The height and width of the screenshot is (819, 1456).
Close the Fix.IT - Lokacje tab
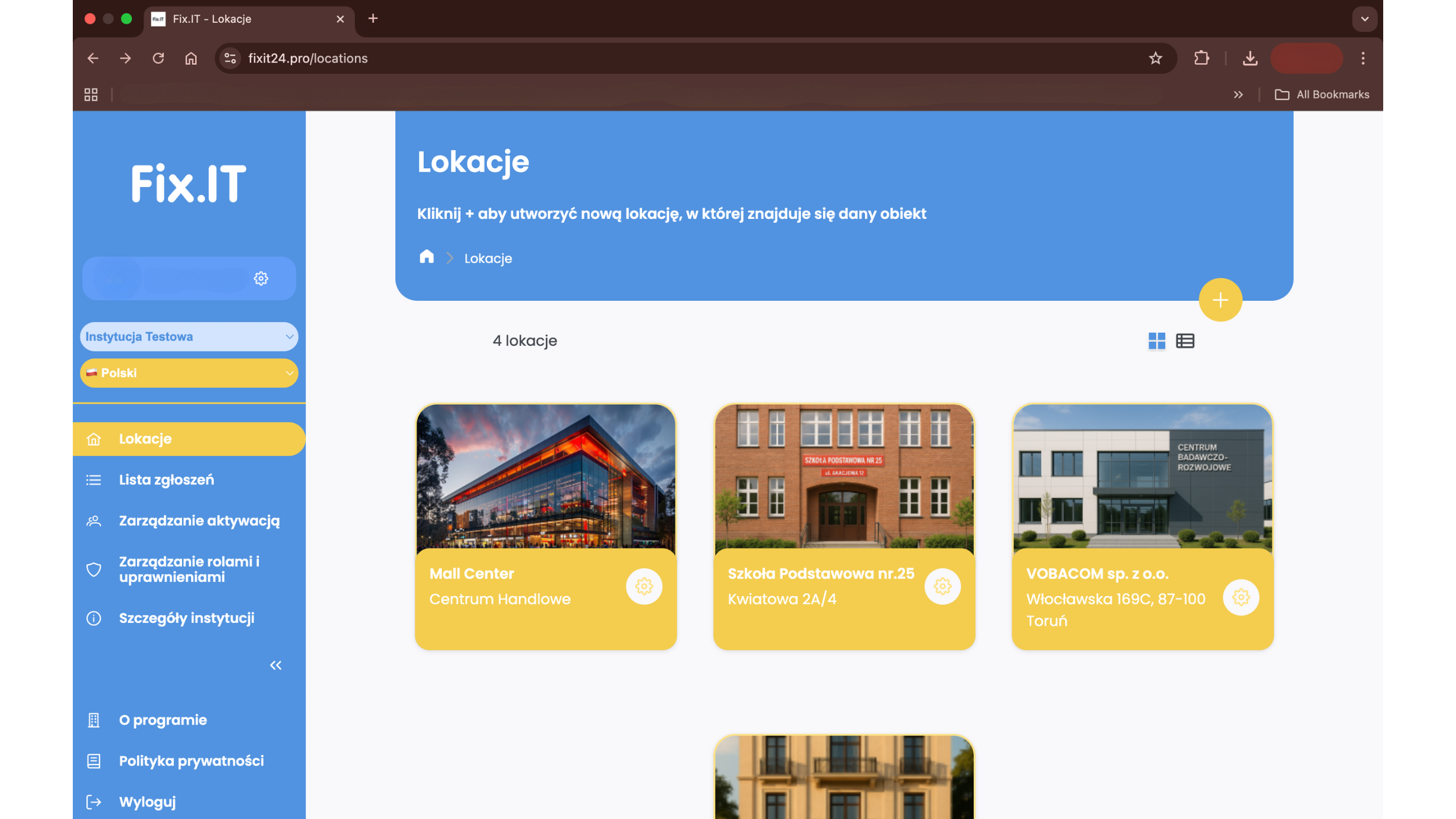point(340,19)
